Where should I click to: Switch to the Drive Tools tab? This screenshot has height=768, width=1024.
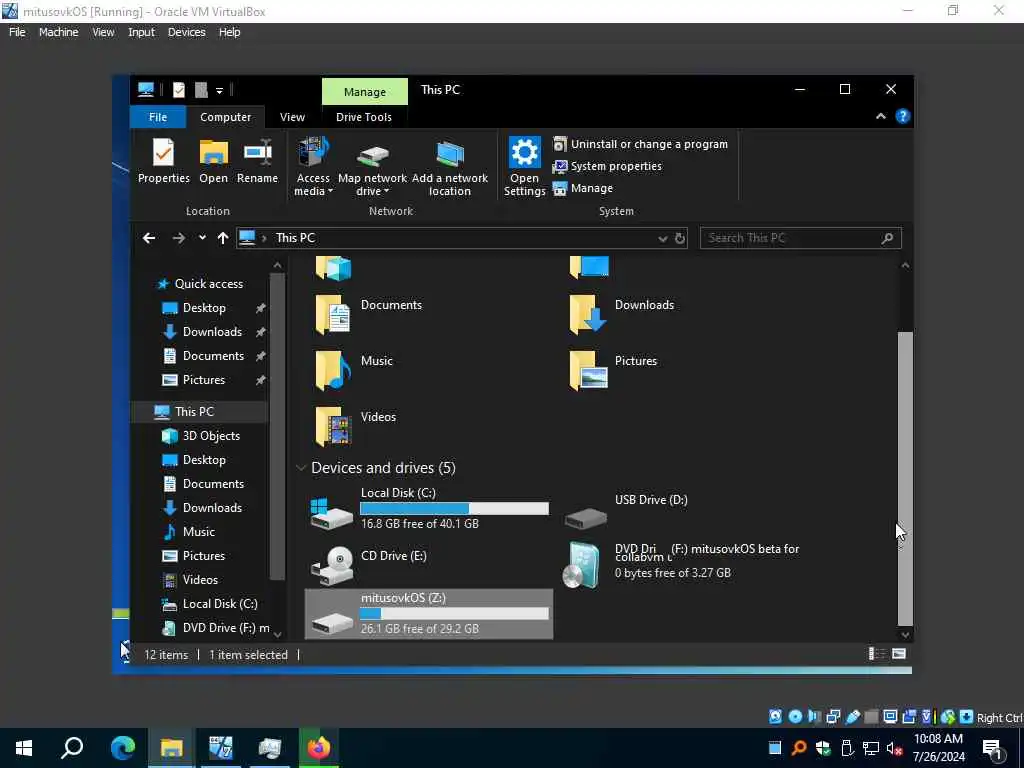[364, 117]
